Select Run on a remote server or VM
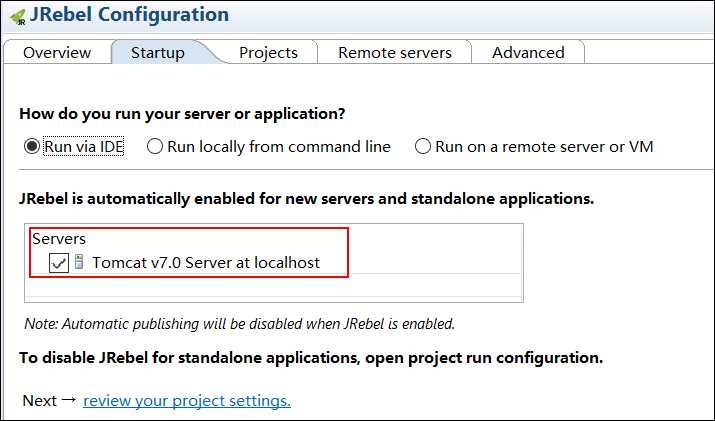715x421 pixels. [x=423, y=146]
